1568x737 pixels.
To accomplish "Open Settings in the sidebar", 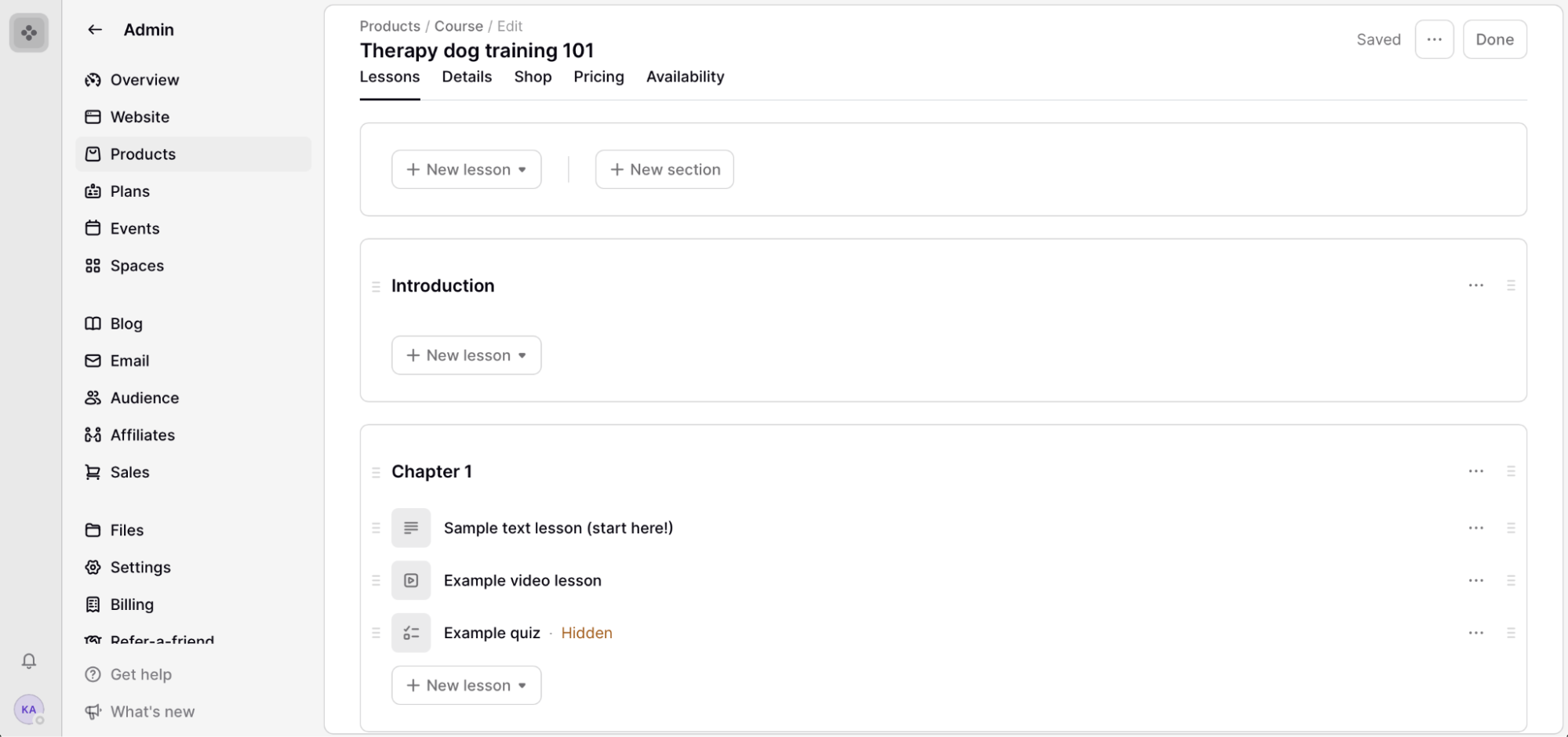I will click(193, 568).
